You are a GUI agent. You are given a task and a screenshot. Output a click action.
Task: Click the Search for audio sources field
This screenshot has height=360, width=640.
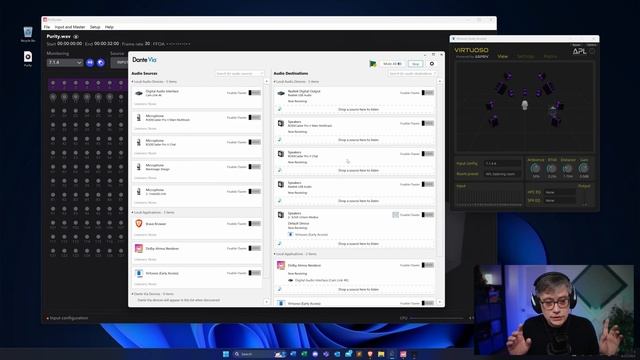click(x=240, y=73)
